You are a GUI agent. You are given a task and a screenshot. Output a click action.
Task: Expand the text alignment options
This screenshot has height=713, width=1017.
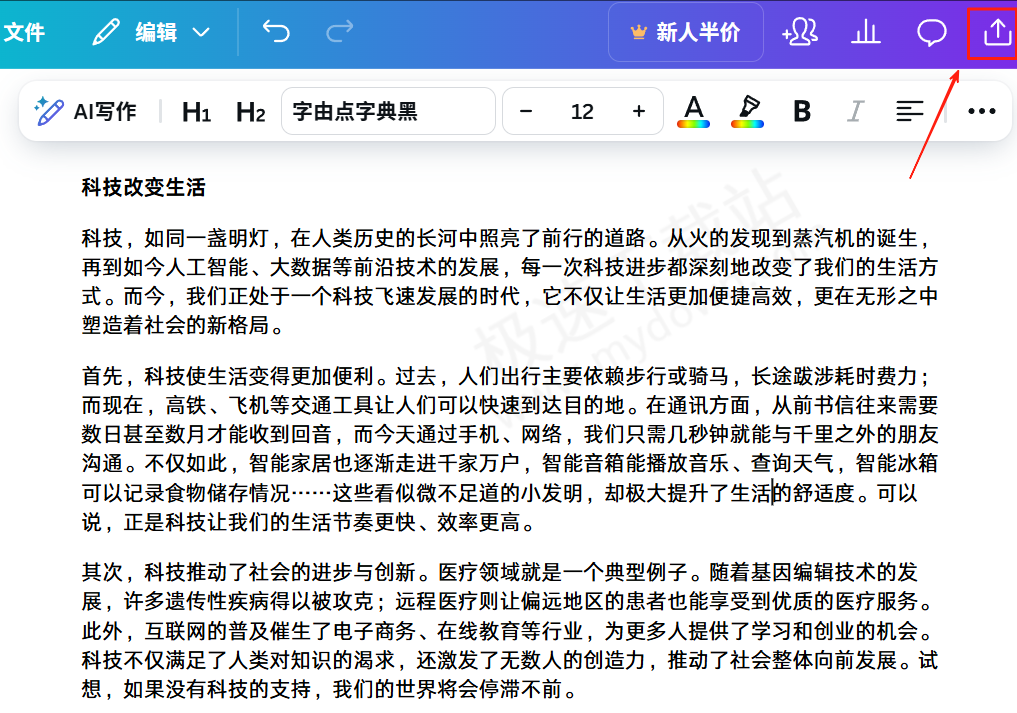point(909,111)
